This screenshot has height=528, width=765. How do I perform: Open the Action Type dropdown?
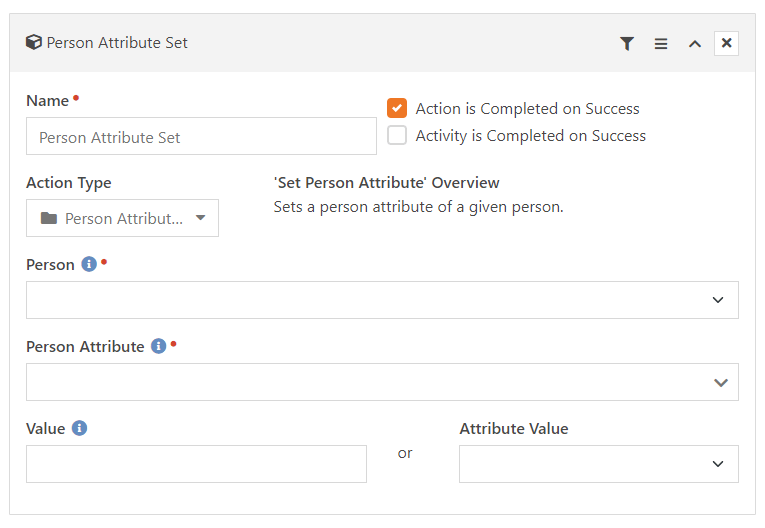(x=122, y=218)
